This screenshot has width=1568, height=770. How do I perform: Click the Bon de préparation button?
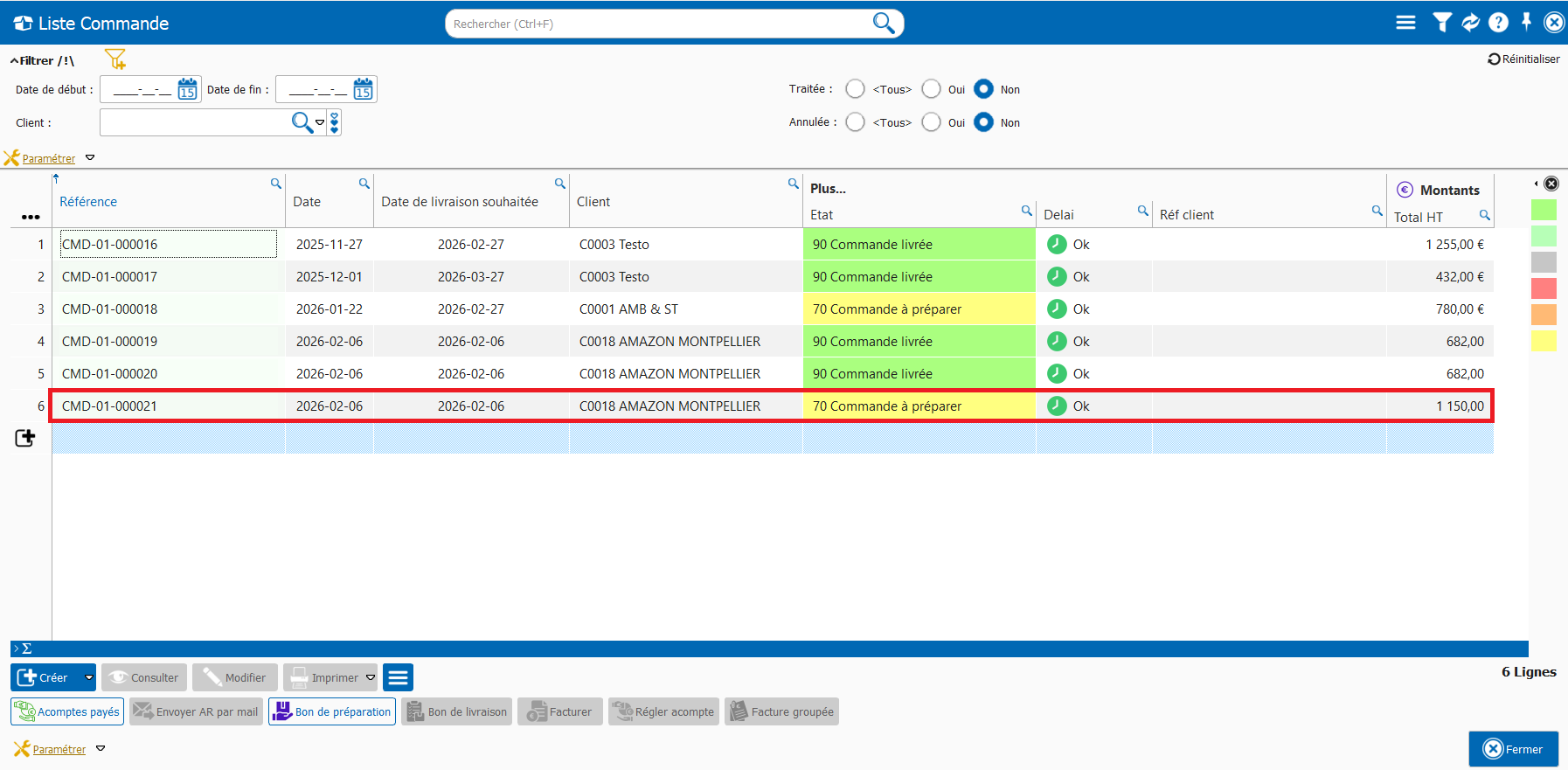pos(332,711)
